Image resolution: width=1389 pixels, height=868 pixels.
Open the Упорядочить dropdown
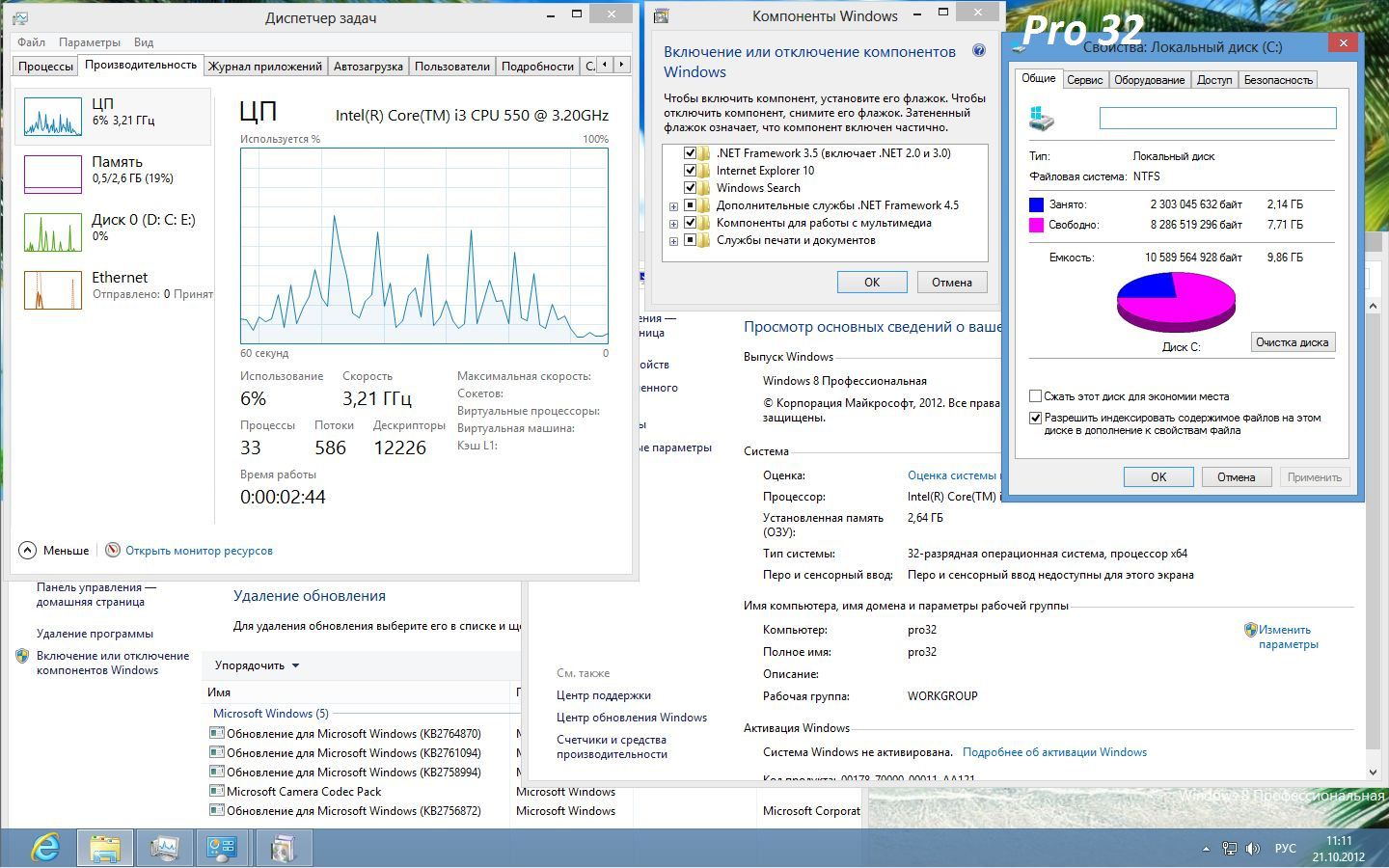pyautogui.click(x=257, y=665)
